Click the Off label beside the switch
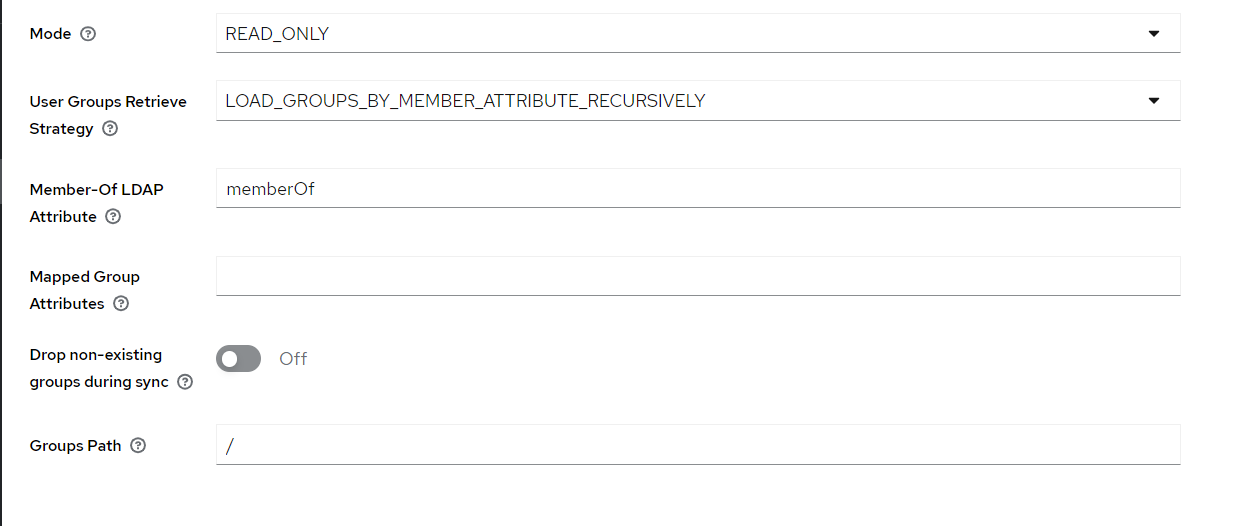This screenshot has width=1251, height=526. (293, 358)
